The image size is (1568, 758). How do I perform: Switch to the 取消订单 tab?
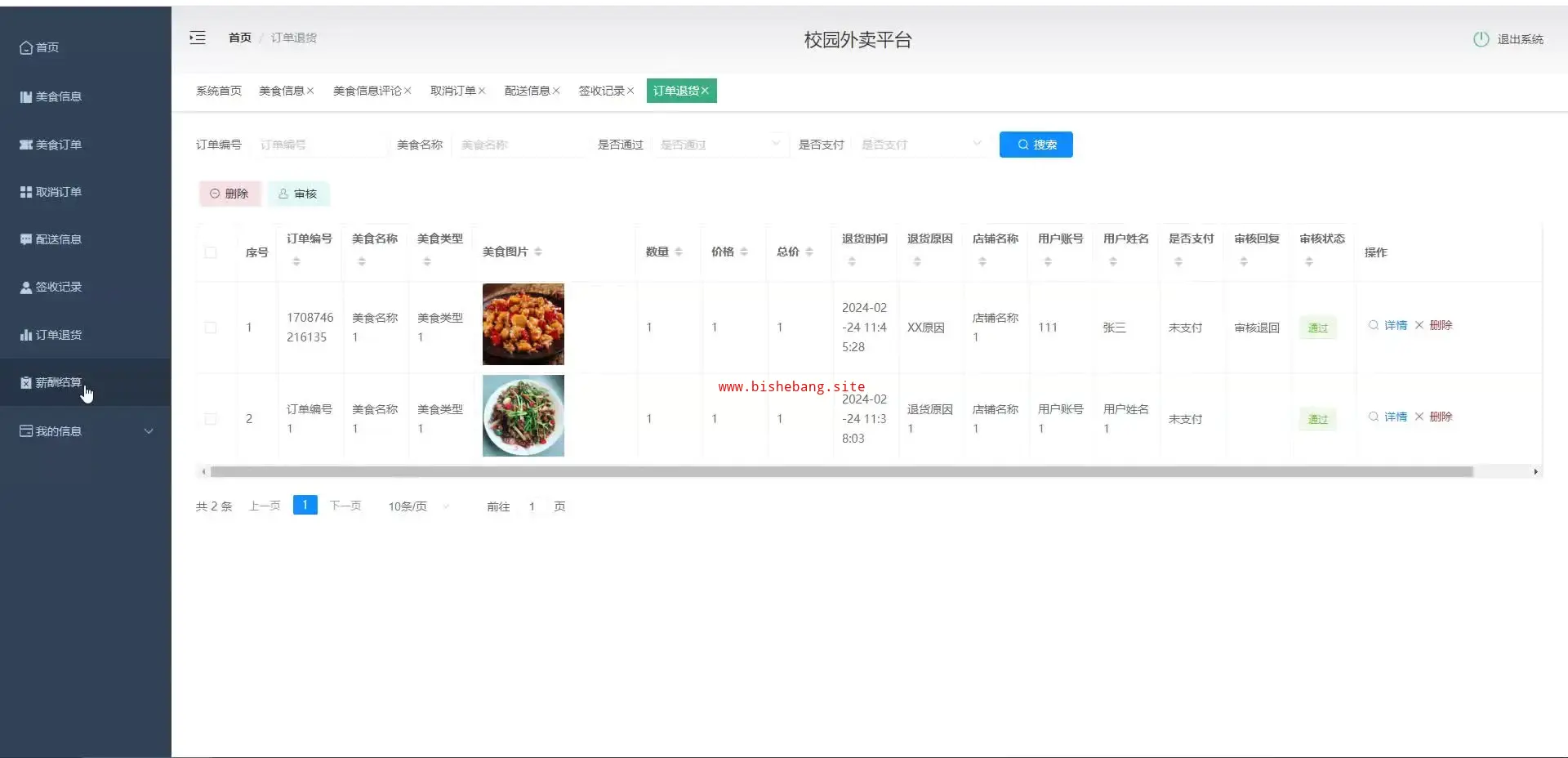click(452, 91)
